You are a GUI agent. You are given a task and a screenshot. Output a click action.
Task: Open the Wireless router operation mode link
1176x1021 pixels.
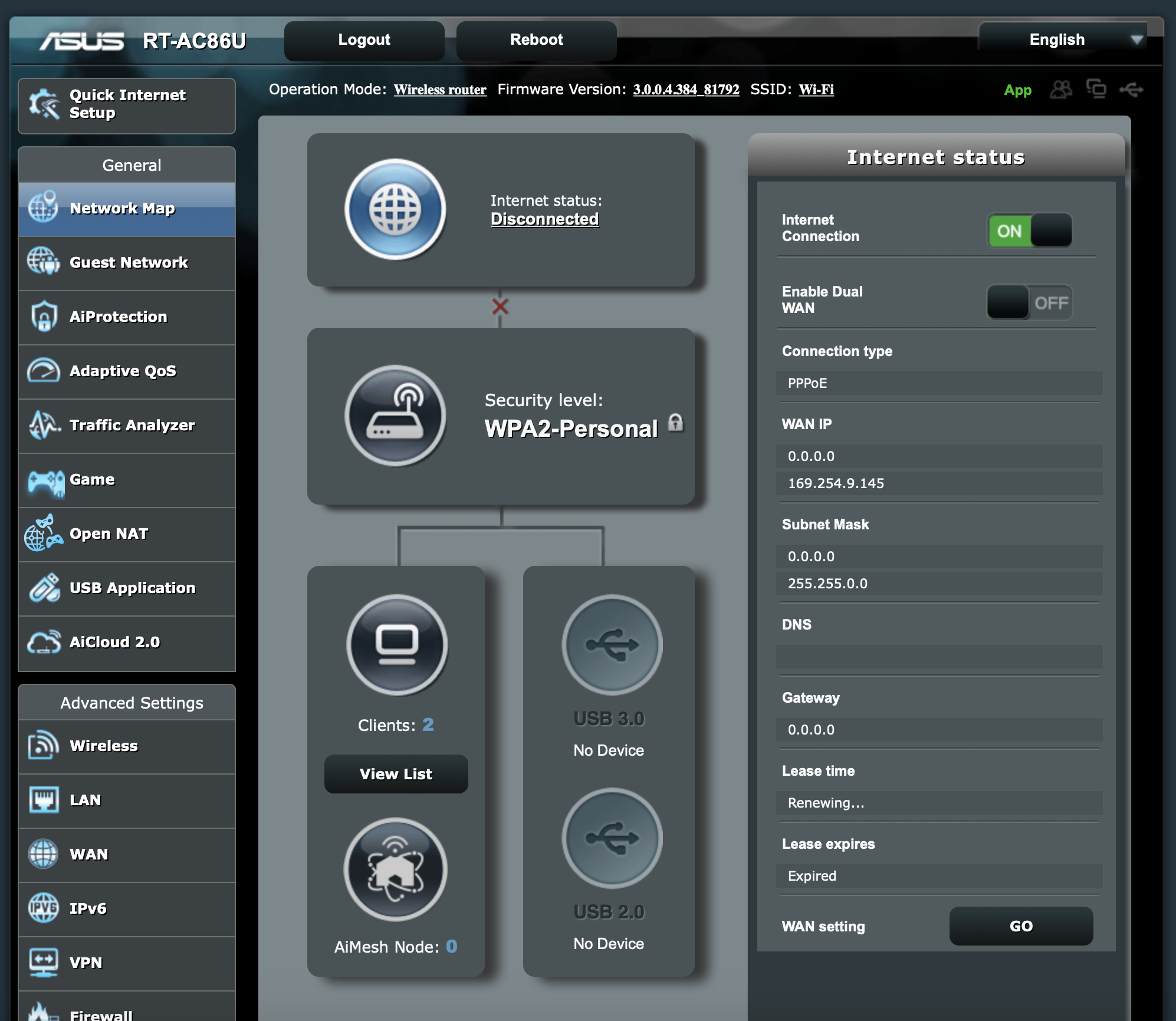[440, 90]
